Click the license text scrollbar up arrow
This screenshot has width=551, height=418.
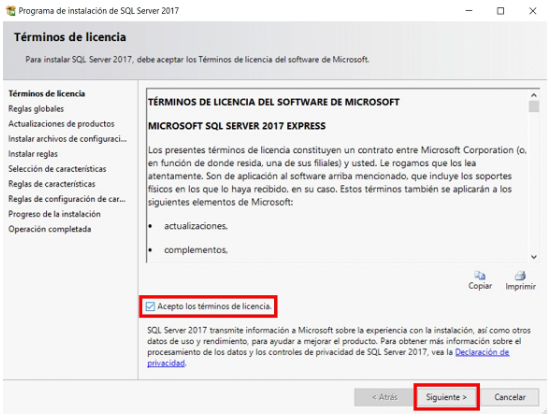pos(534,95)
